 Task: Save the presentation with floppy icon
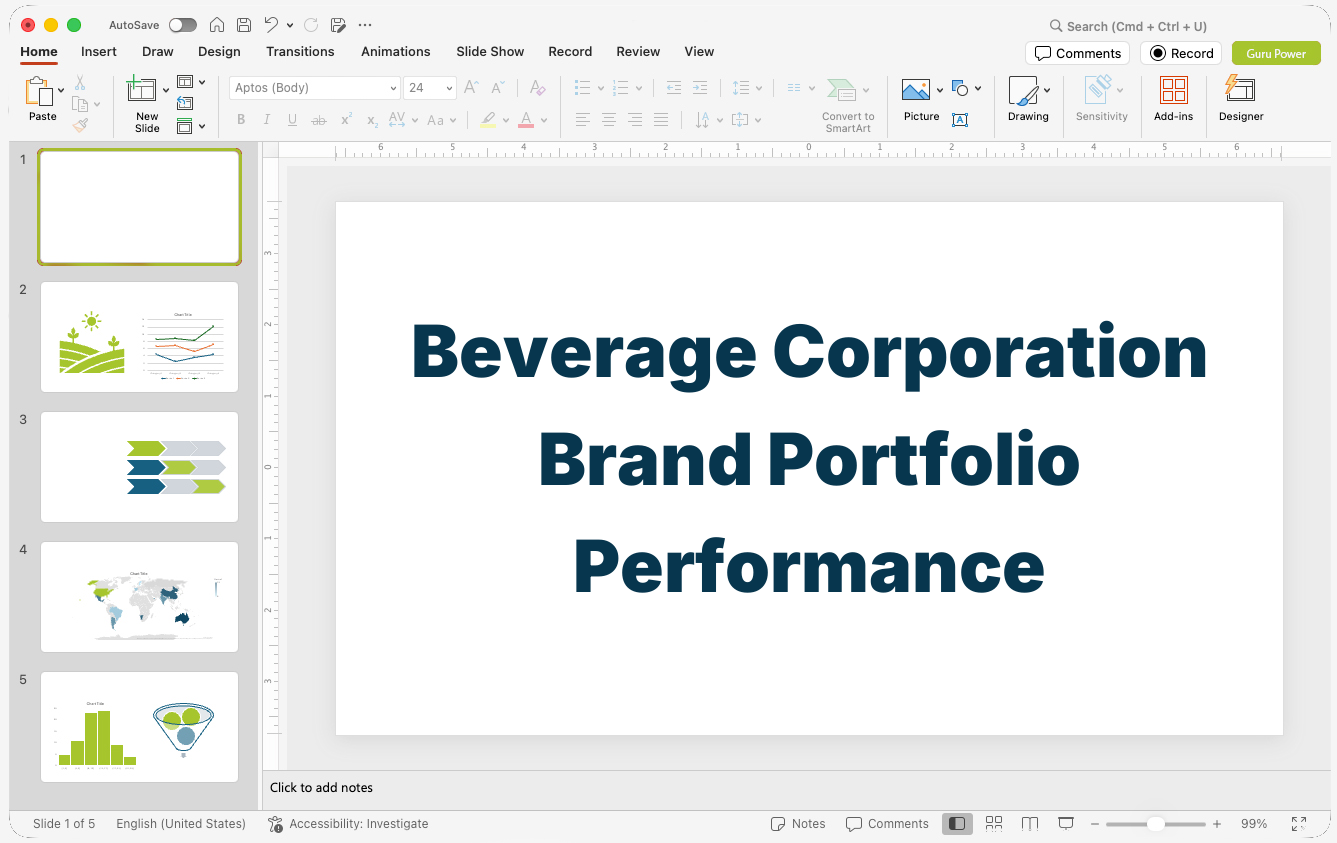[x=244, y=25]
